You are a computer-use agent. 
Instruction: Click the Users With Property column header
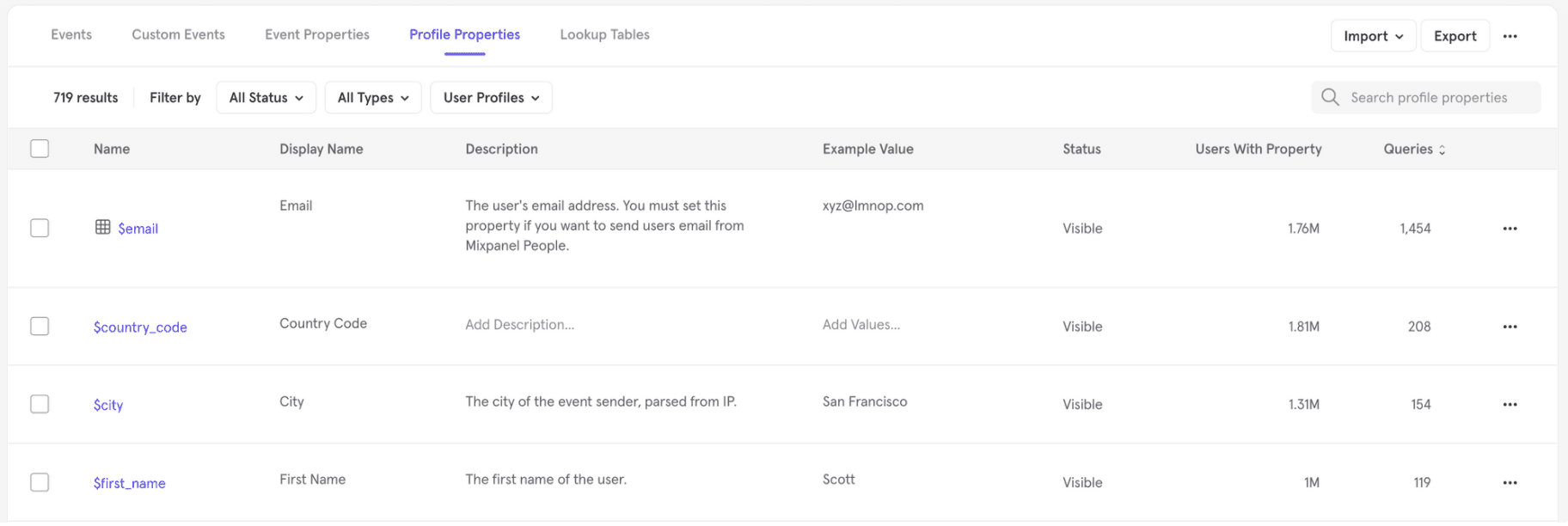point(1258,149)
